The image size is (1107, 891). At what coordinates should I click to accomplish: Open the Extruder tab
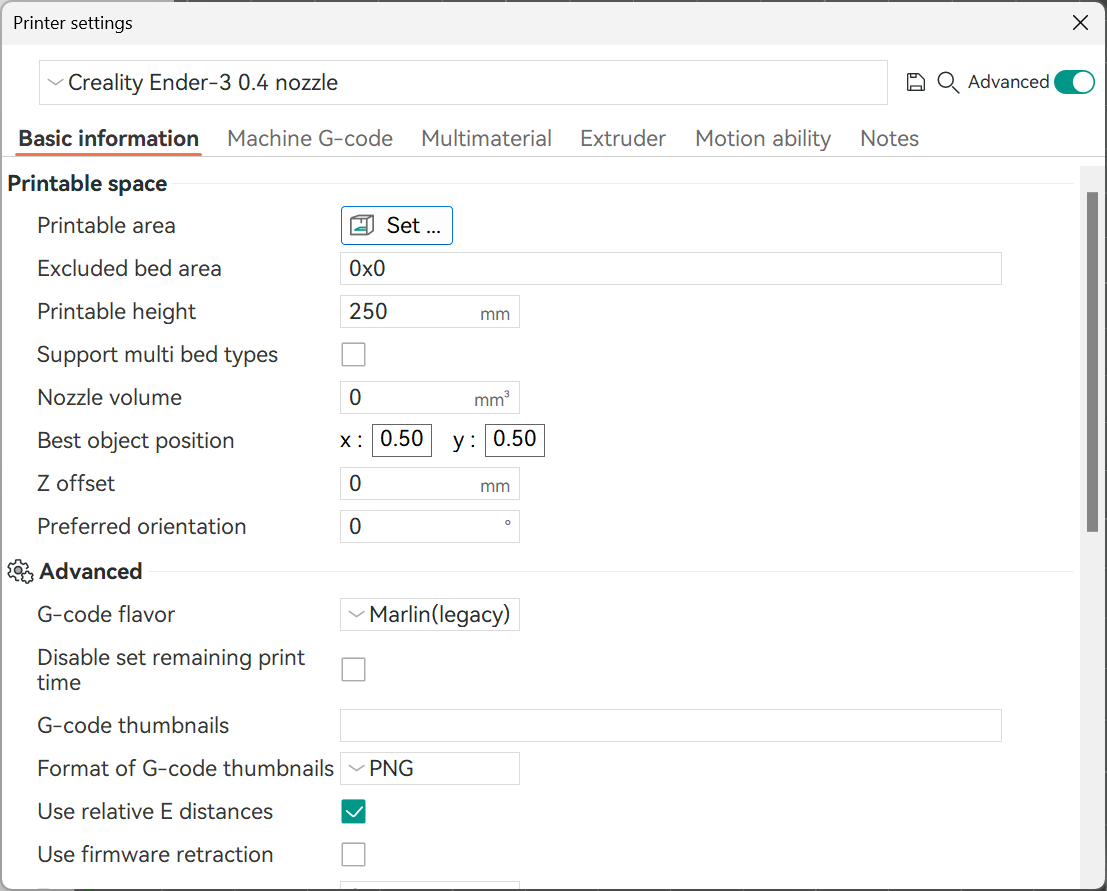[623, 138]
